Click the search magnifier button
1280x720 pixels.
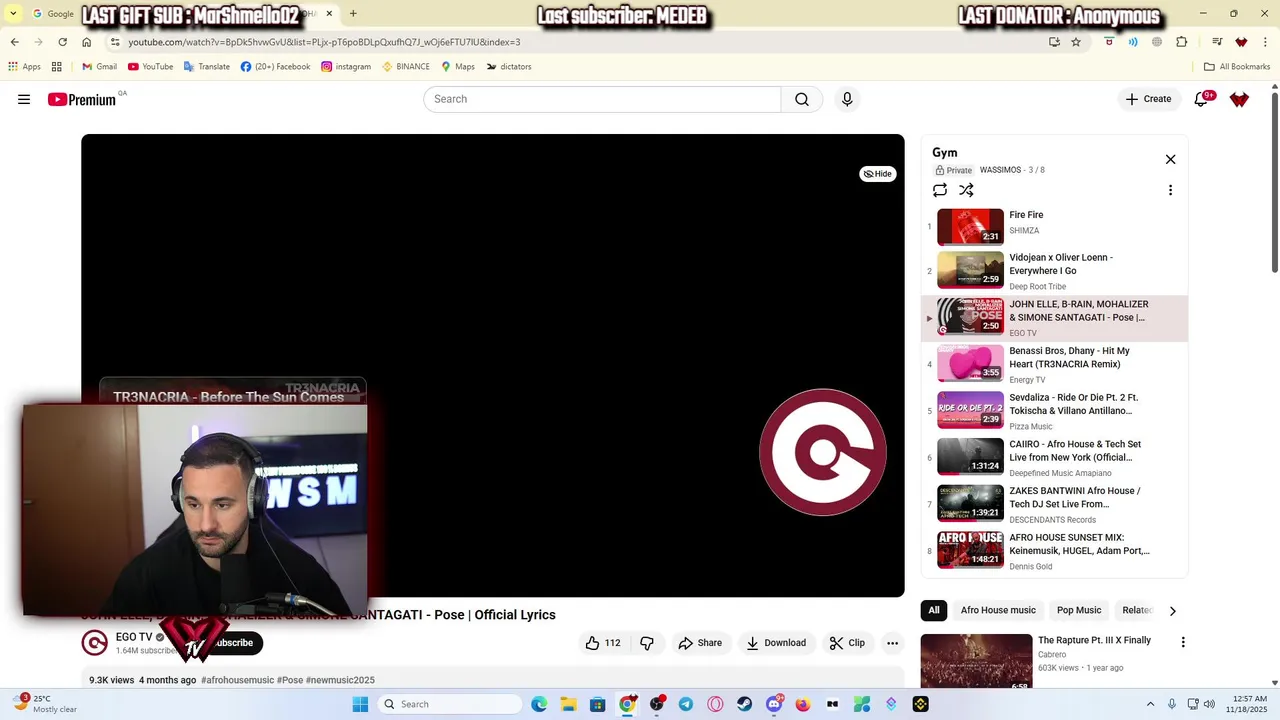(802, 99)
